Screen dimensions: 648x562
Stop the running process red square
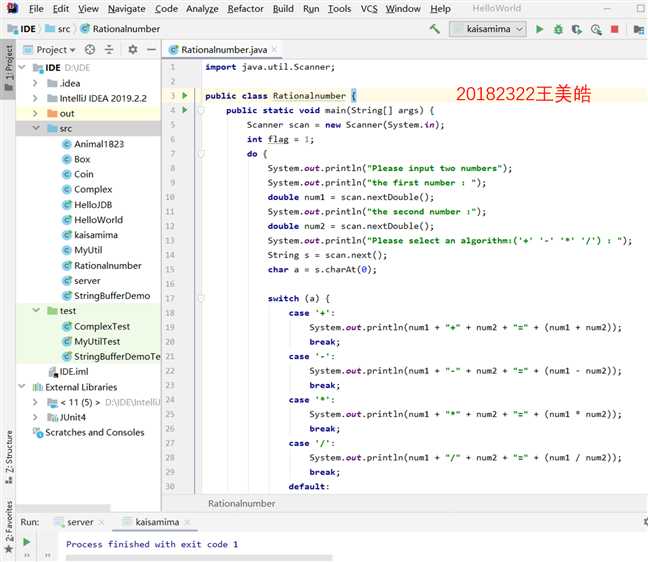(615, 29)
